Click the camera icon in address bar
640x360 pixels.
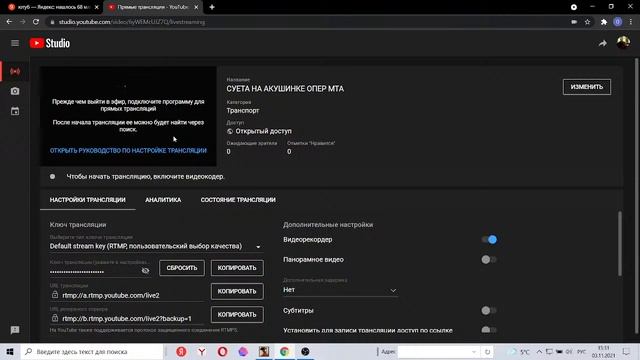tap(574, 22)
